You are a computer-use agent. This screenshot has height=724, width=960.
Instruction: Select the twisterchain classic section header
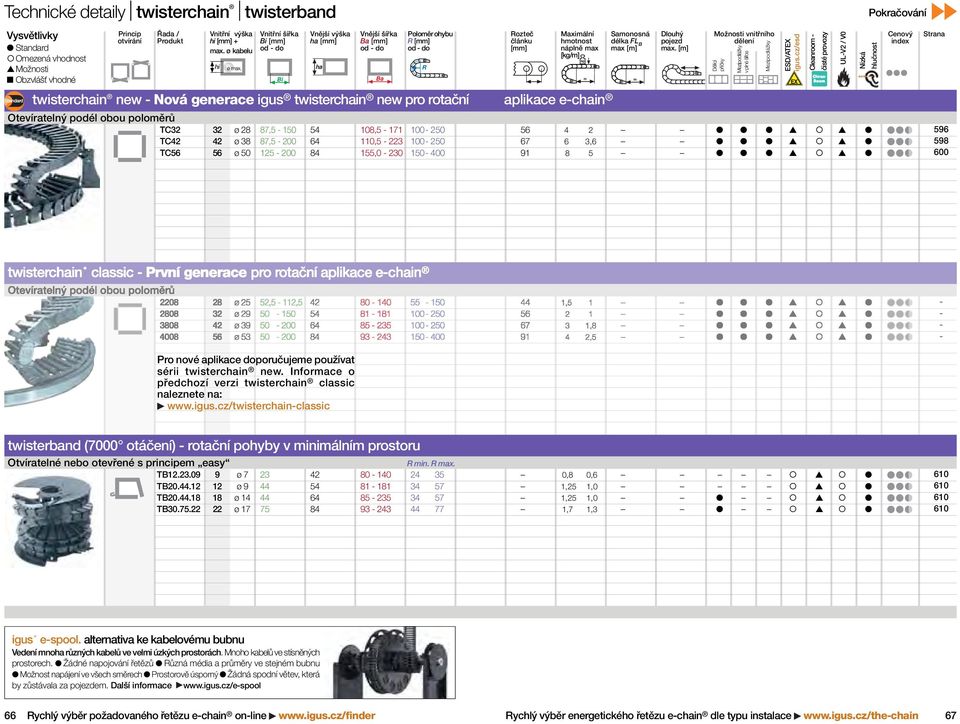(x=480, y=272)
